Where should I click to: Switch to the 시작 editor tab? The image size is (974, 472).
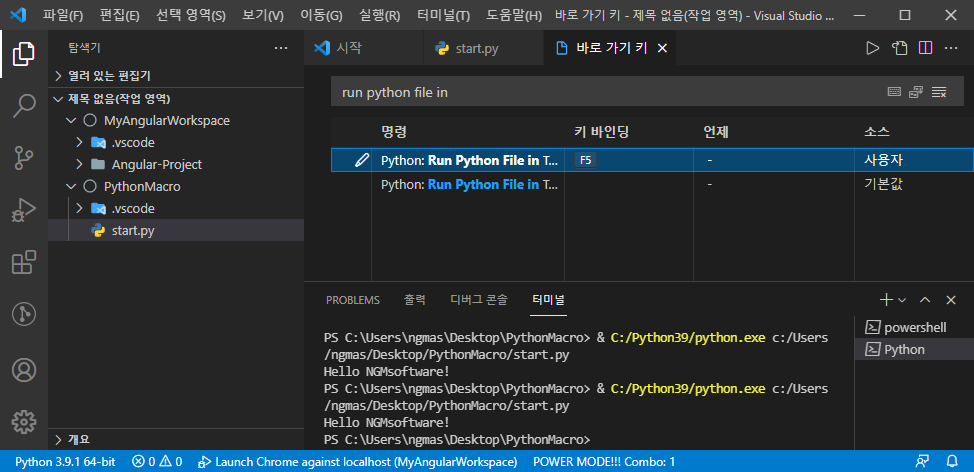point(364,48)
